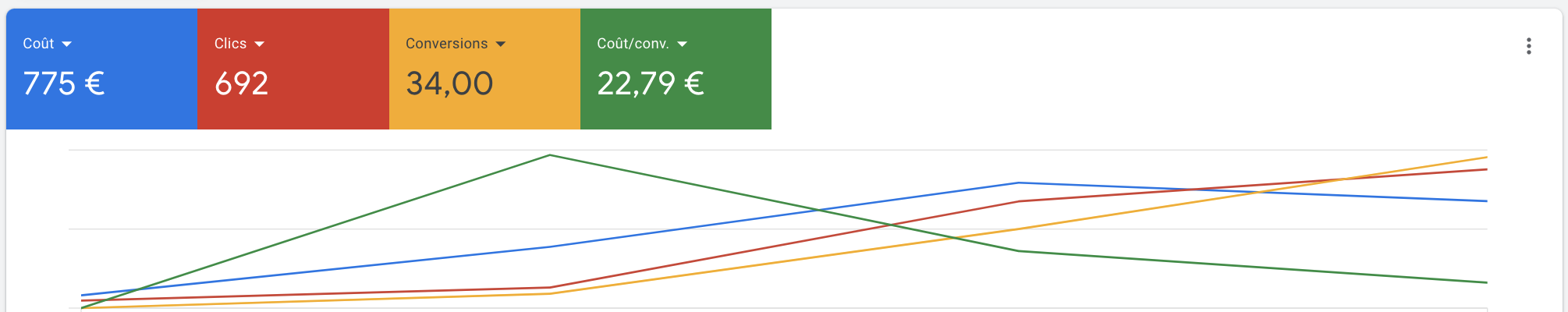Toggle the yellow Conversions card showing 34,00
1568x312 pixels.
click(x=484, y=69)
